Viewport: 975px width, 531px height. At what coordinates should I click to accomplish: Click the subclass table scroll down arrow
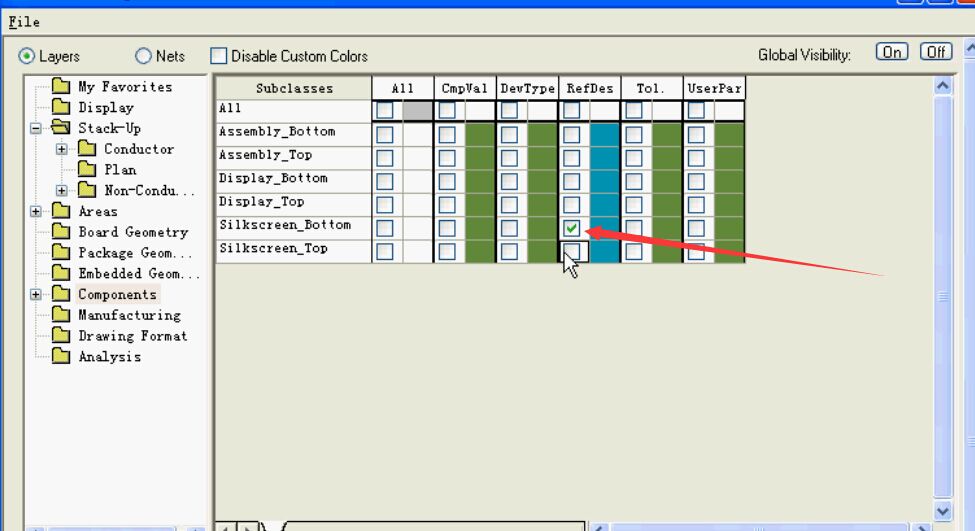pos(943,511)
